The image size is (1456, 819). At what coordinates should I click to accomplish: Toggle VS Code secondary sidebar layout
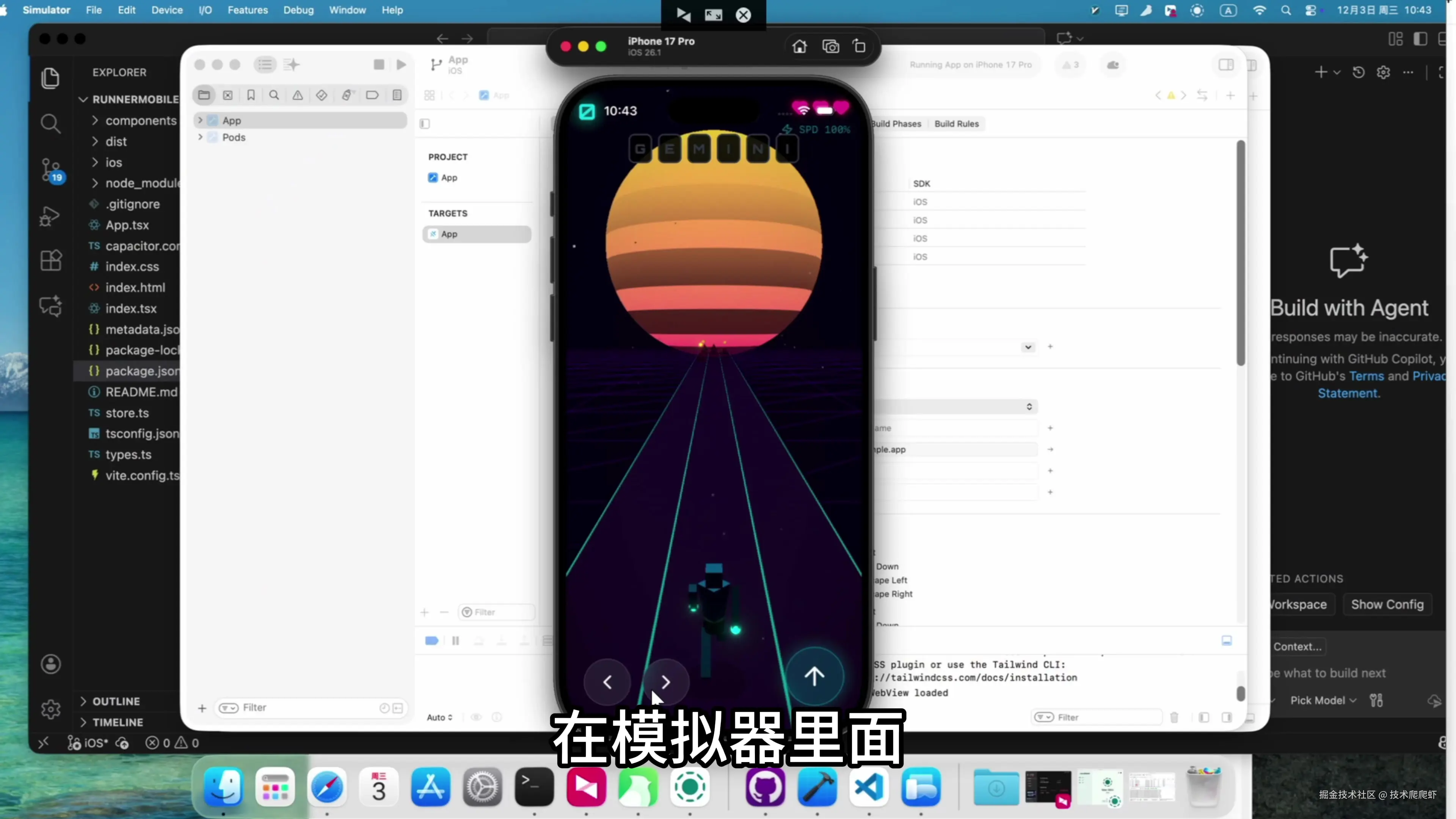[1420, 38]
